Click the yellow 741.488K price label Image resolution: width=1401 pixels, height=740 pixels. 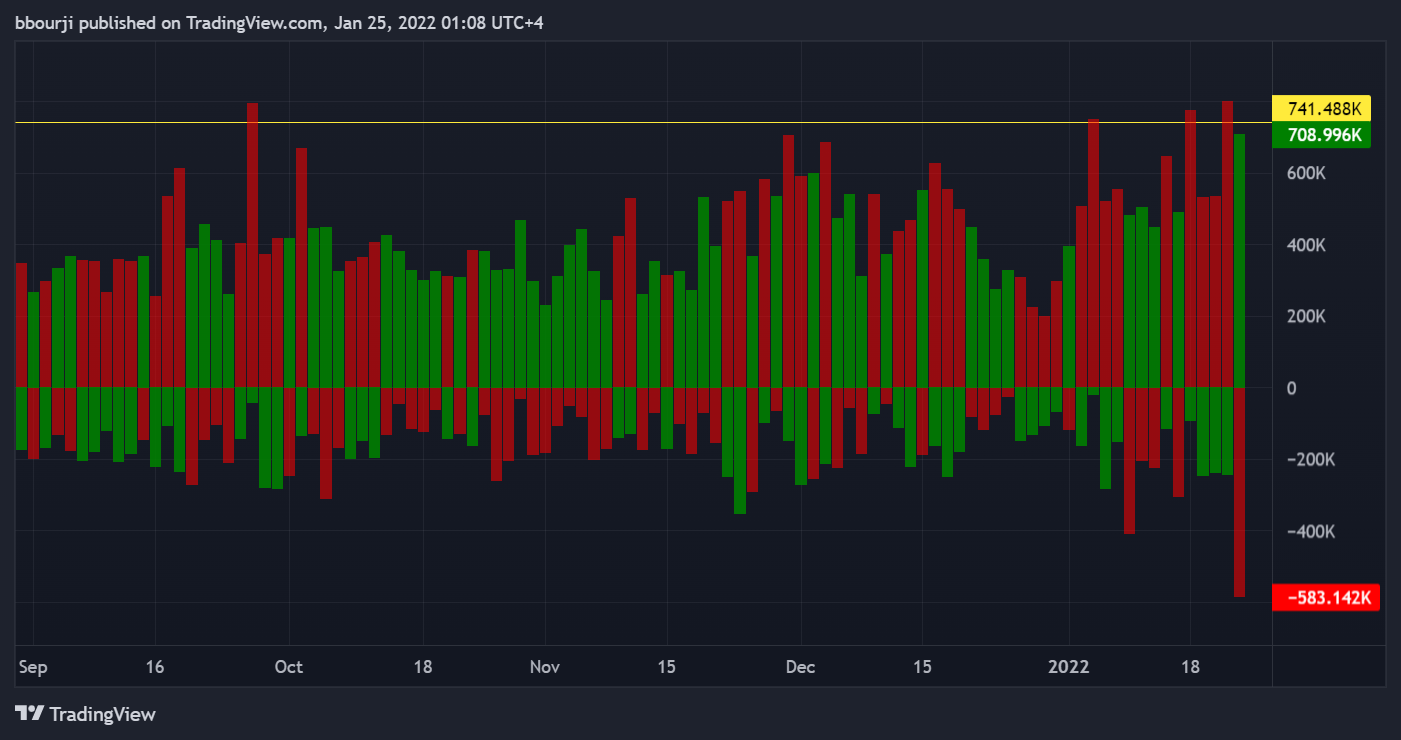coord(1320,108)
